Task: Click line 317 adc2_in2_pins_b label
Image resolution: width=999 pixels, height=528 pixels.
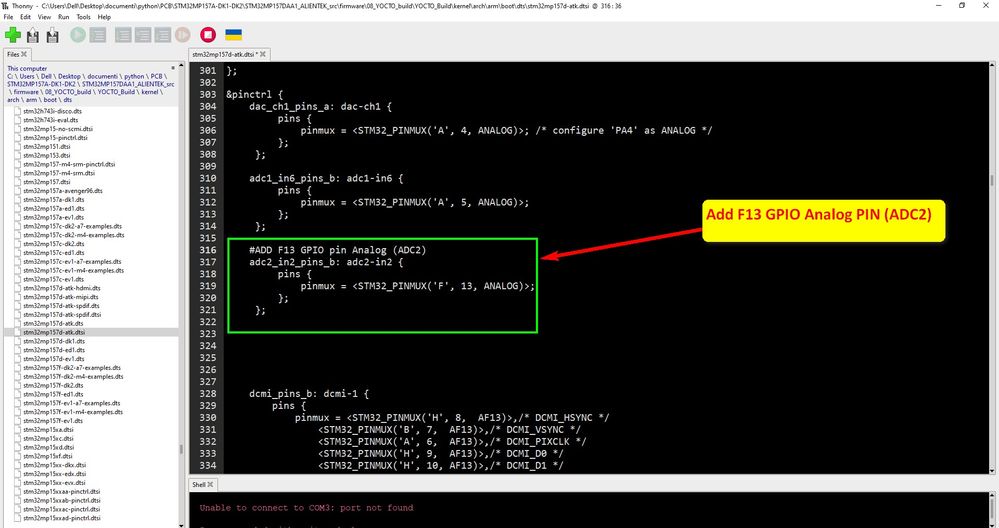Action: (295, 262)
